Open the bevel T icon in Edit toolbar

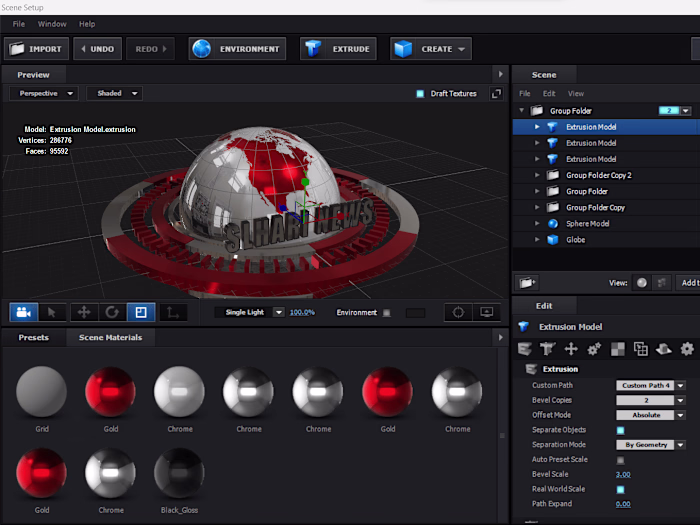(x=547, y=349)
